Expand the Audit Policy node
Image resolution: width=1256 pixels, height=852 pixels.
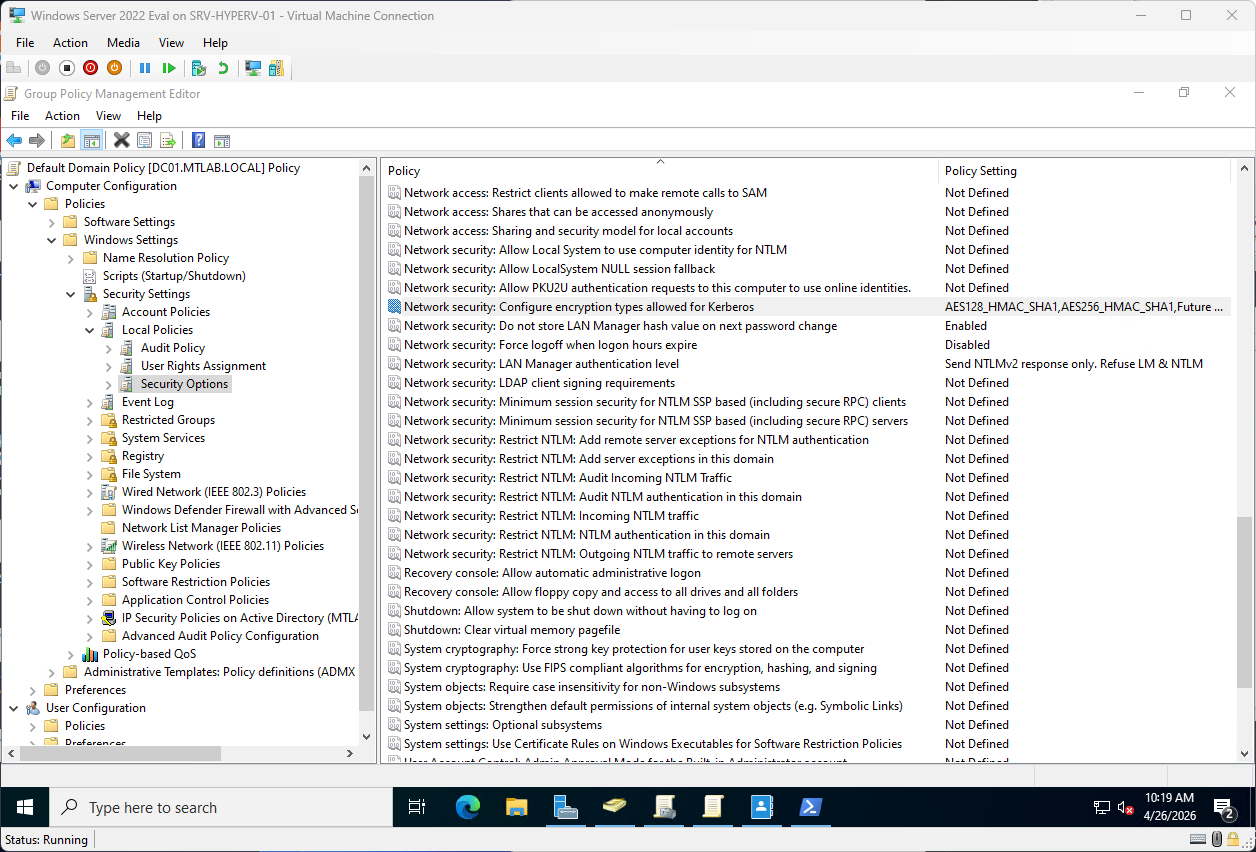(x=109, y=348)
